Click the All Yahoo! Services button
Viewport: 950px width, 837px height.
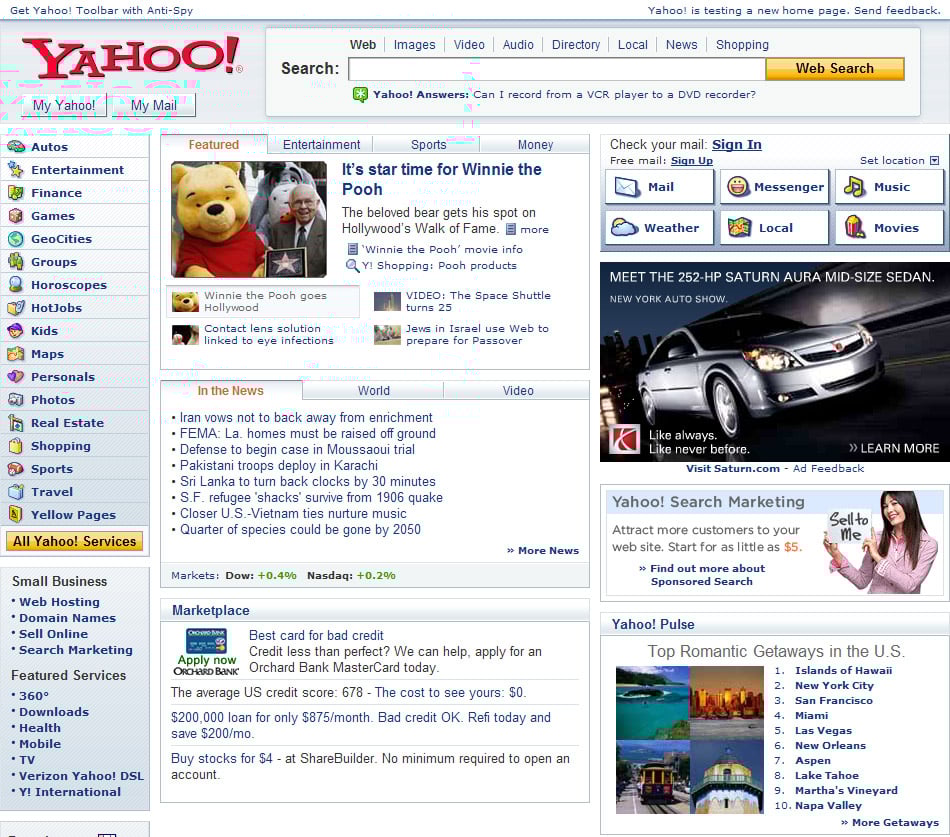pyautogui.click(x=75, y=541)
